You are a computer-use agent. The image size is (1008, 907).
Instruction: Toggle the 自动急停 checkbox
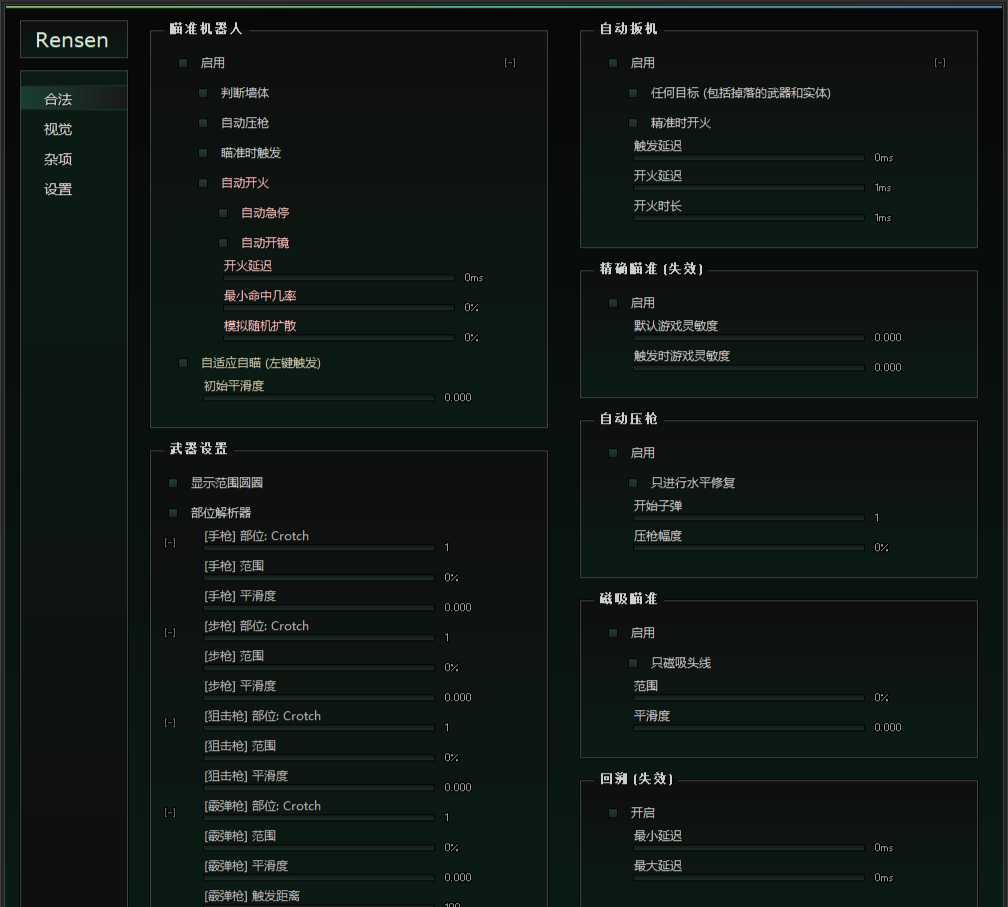pos(223,213)
